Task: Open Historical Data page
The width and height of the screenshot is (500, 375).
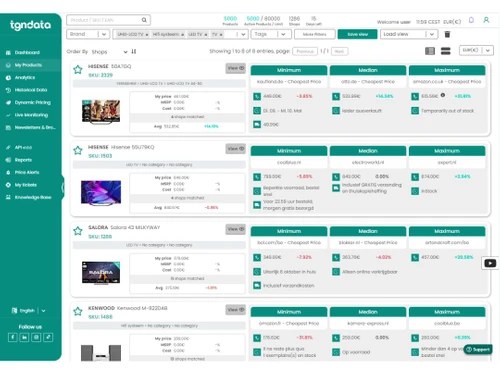Action: point(31,90)
